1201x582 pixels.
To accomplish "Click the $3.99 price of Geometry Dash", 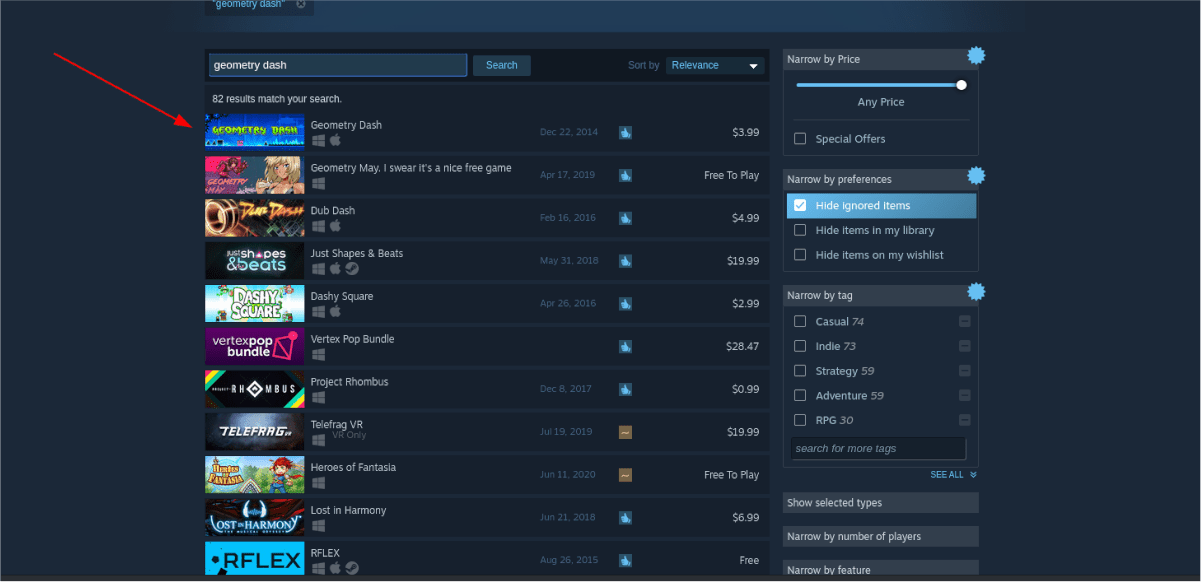I will 745,132.
